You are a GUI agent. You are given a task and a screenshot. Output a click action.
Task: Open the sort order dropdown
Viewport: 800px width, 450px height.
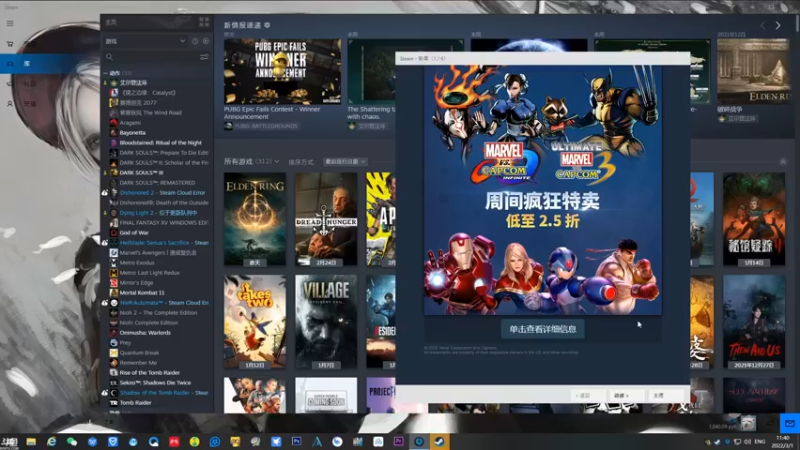[x=345, y=162]
